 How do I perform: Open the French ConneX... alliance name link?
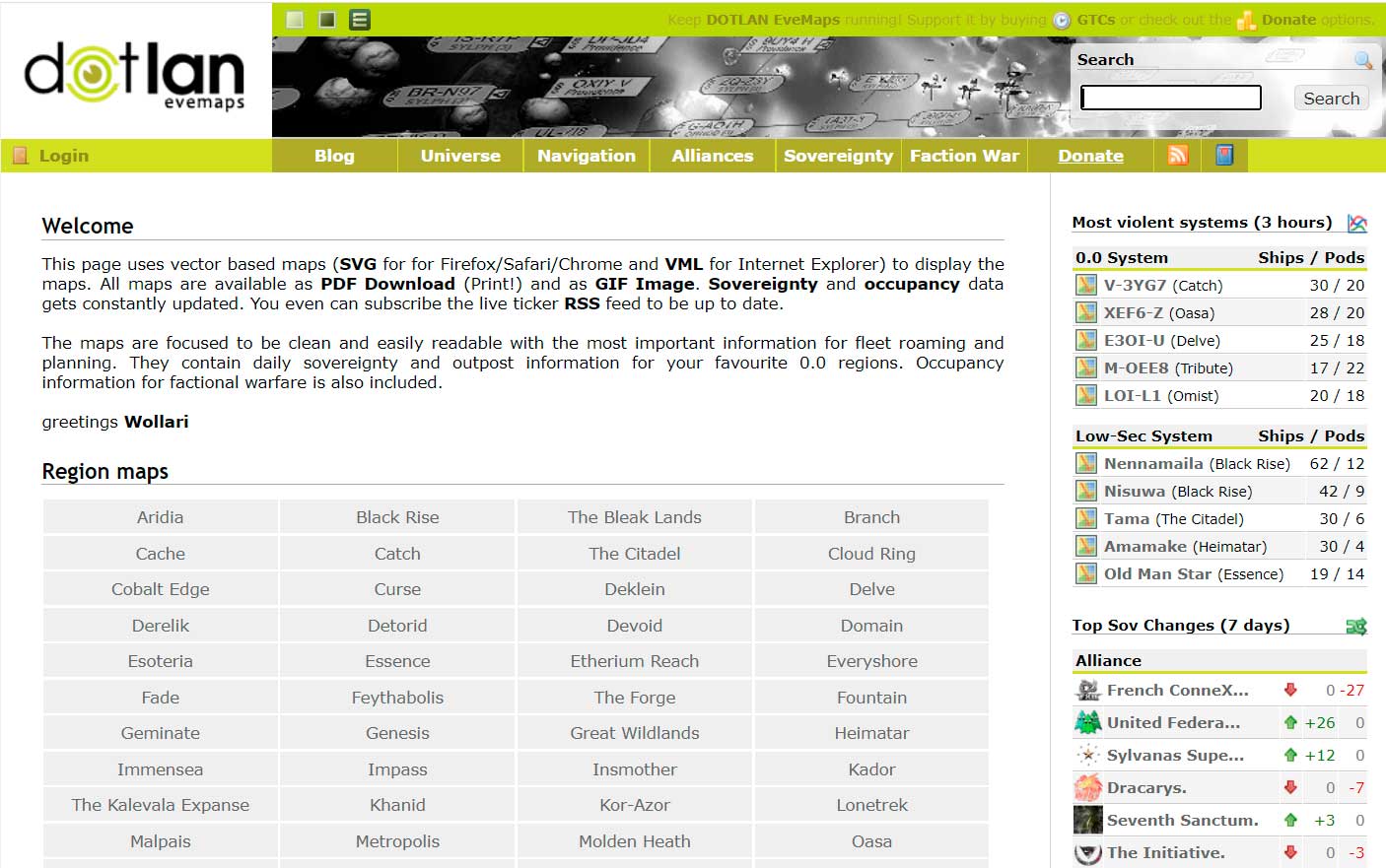pyautogui.click(x=1178, y=690)
